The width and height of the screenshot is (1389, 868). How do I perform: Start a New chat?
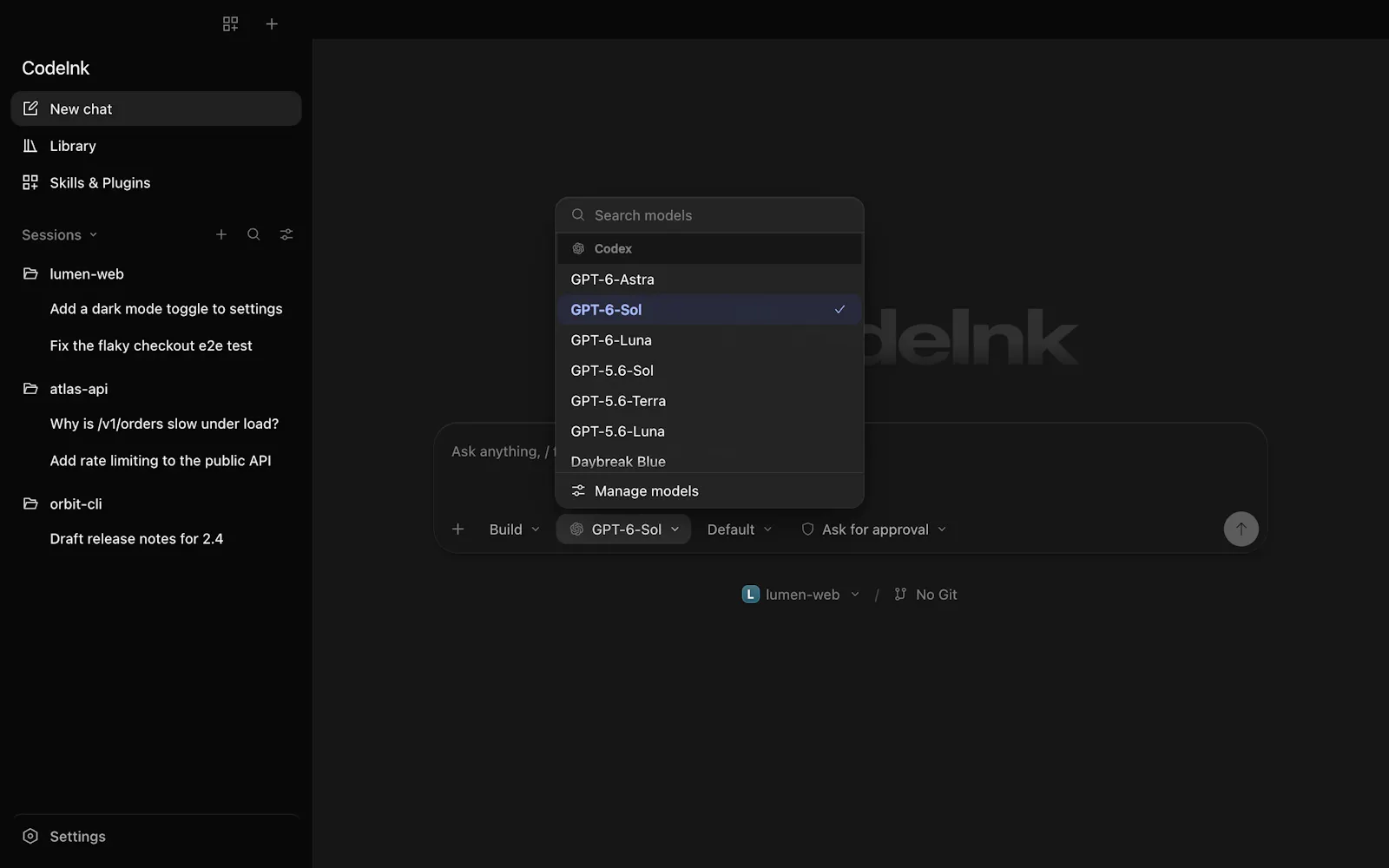[156, 108]
